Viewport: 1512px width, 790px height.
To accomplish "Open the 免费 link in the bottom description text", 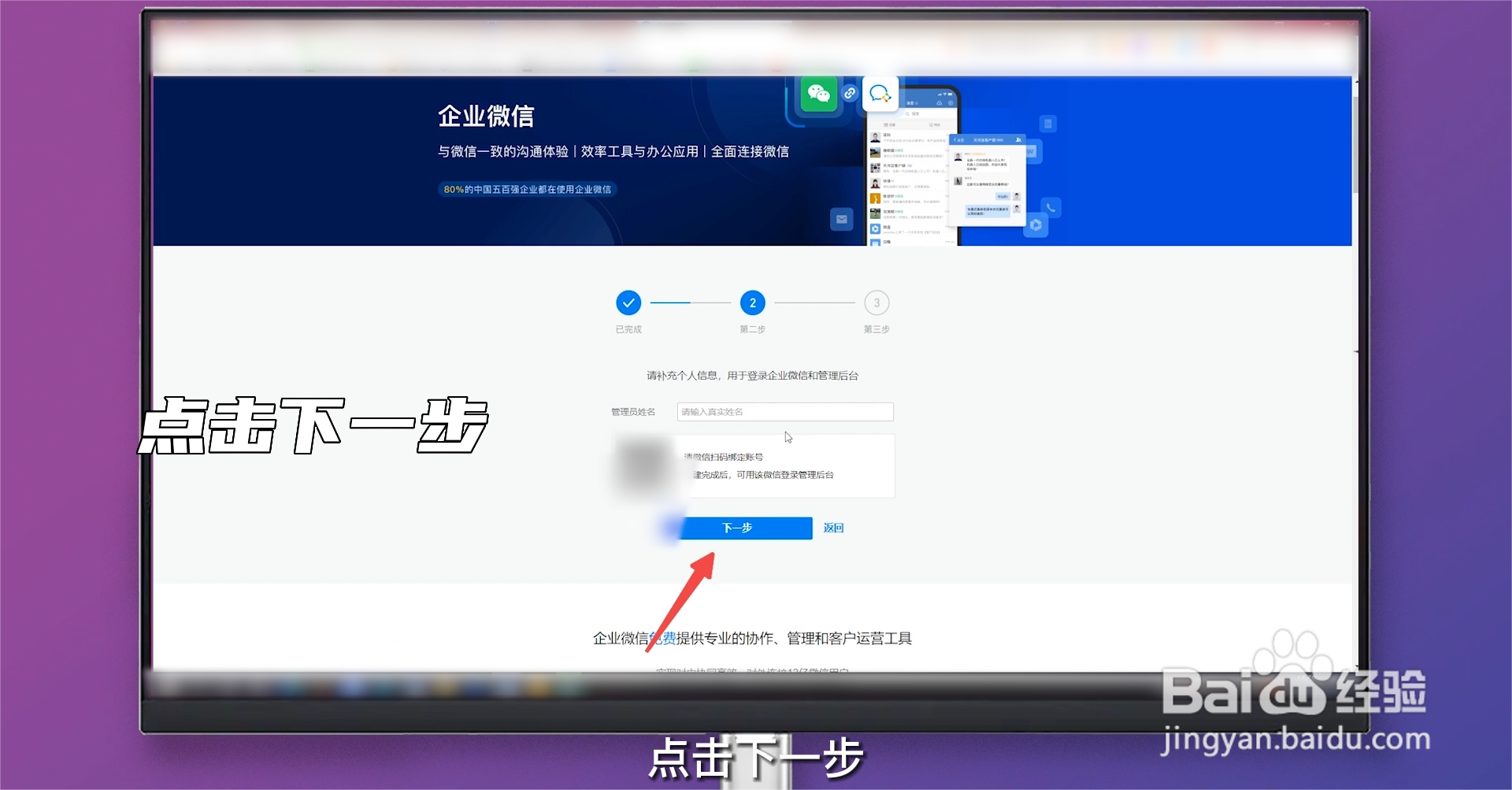I will [661, 639].
